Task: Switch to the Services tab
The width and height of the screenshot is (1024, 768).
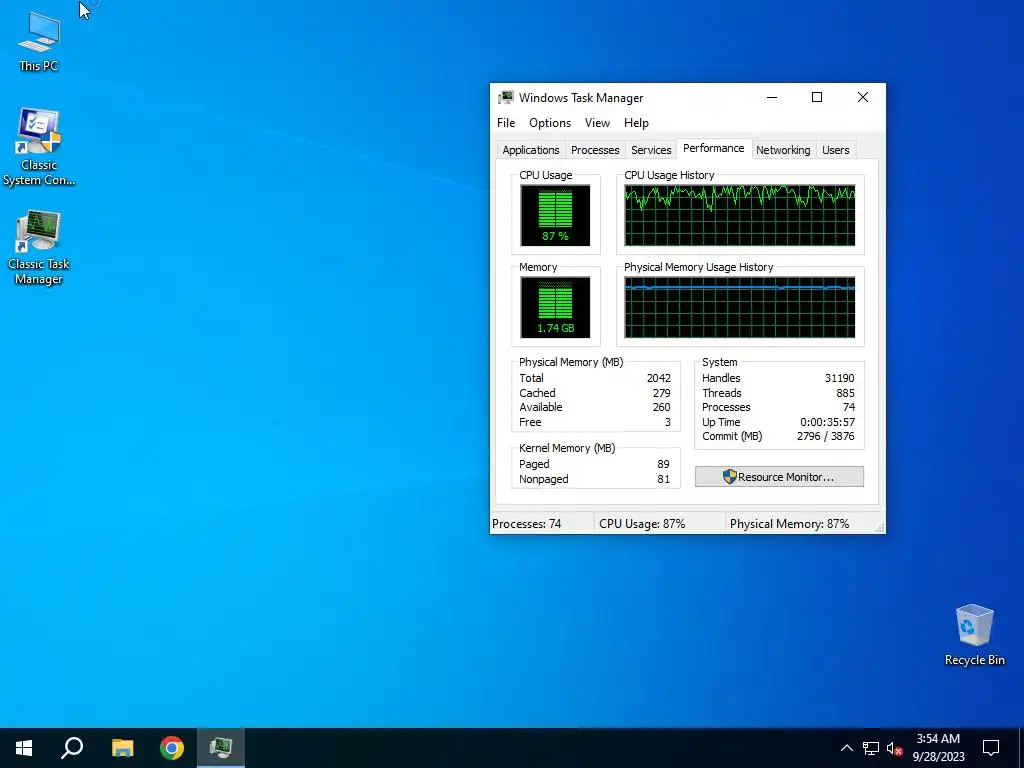Action: pos(651,150)
